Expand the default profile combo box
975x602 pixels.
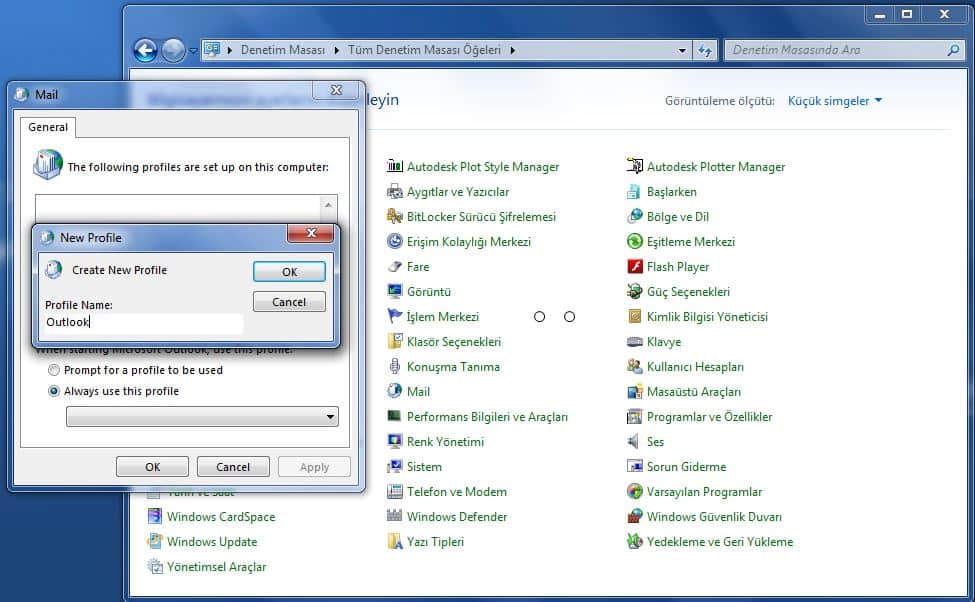coord(330,417)
